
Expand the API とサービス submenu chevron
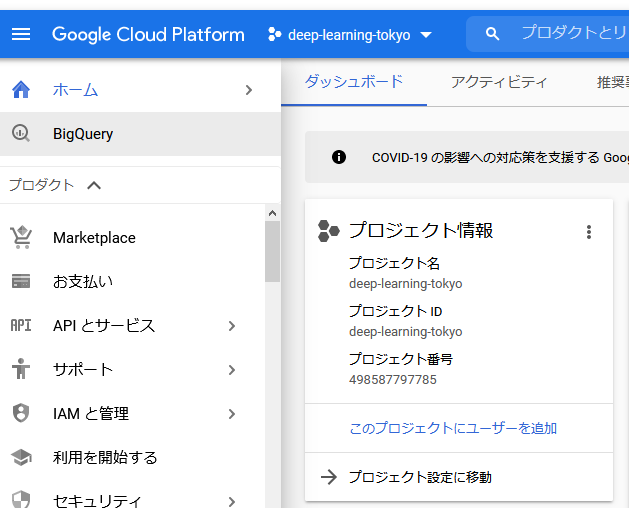coord(232,326)
